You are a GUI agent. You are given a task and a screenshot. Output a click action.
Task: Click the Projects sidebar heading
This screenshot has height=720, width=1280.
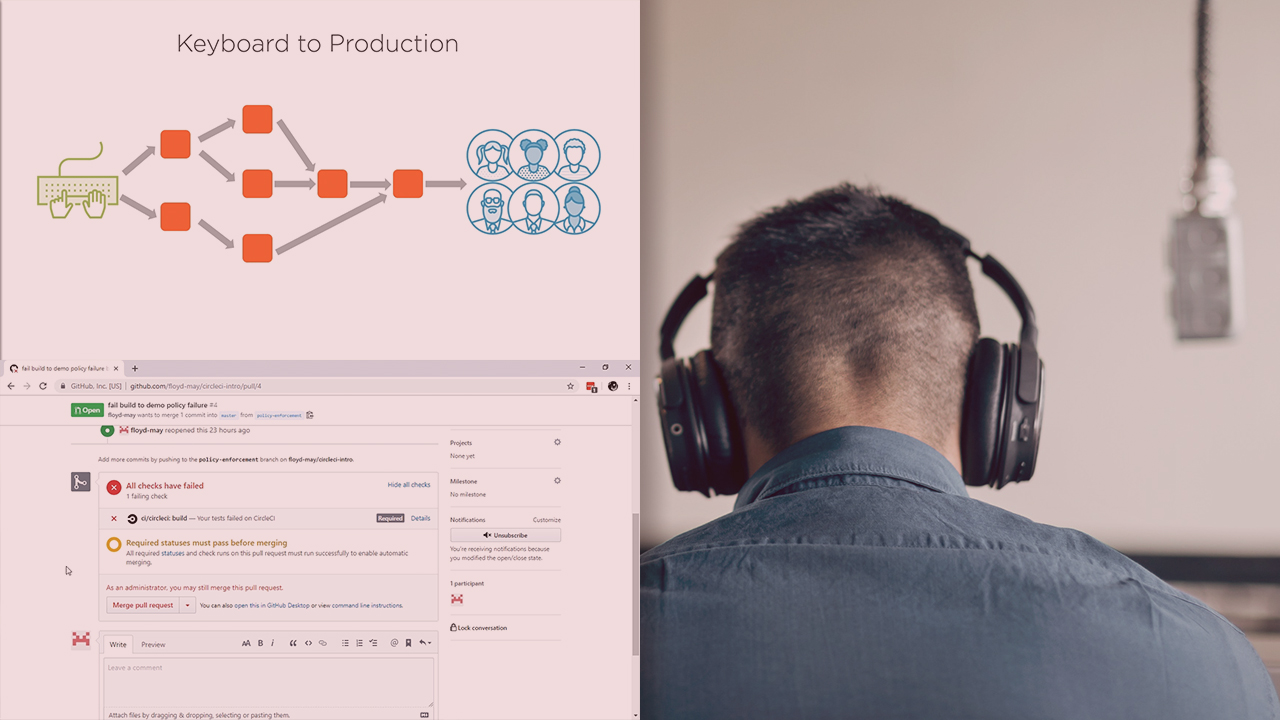[461, 442]
